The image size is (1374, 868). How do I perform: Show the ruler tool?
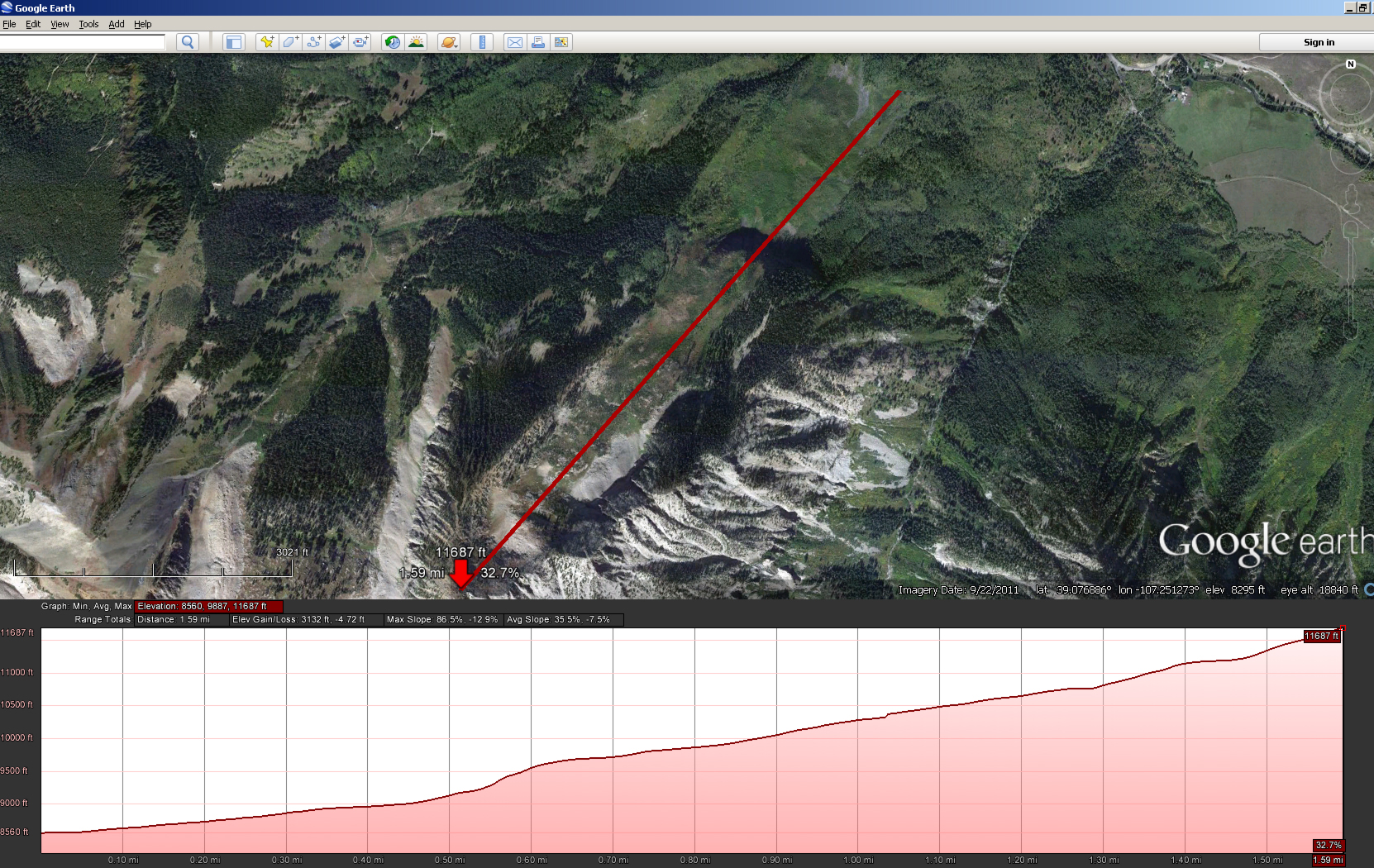pyautogui.click(x=482, y=42)
